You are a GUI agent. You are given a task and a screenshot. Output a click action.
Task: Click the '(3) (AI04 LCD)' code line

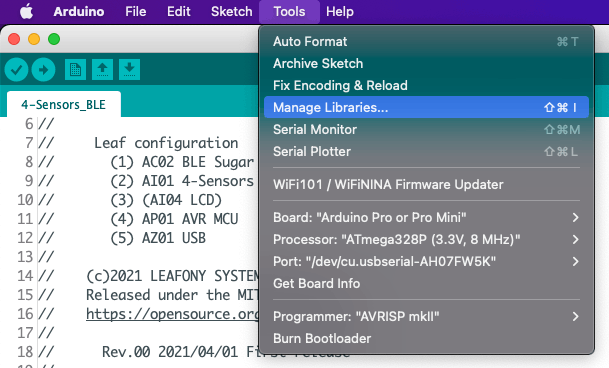click(166, 200)
